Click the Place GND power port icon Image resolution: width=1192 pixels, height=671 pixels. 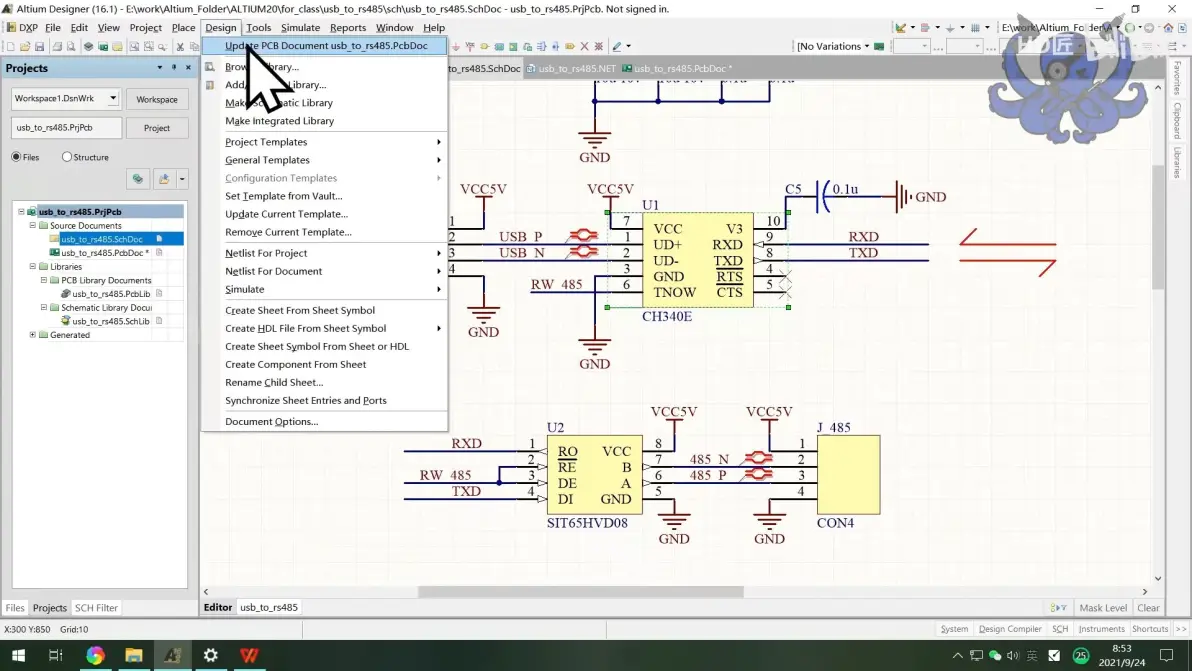point(455,46)
